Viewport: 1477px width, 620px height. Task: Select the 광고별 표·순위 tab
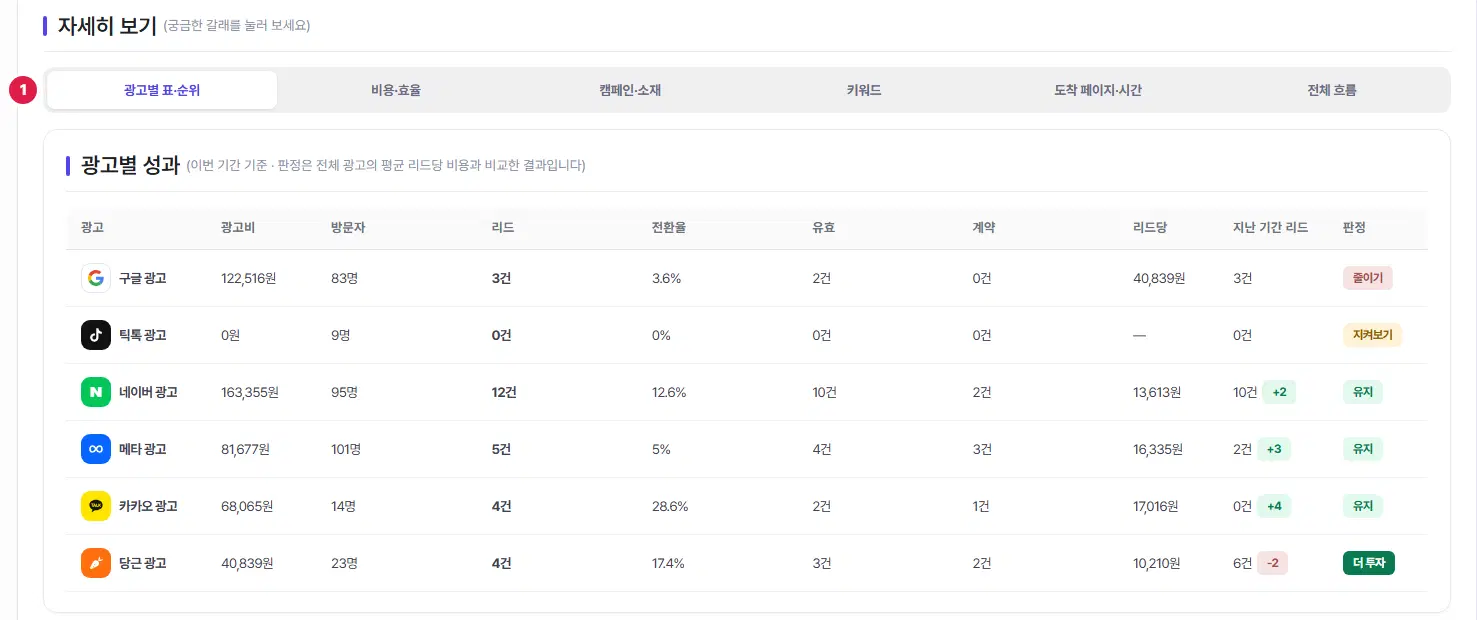pos(162,90)
